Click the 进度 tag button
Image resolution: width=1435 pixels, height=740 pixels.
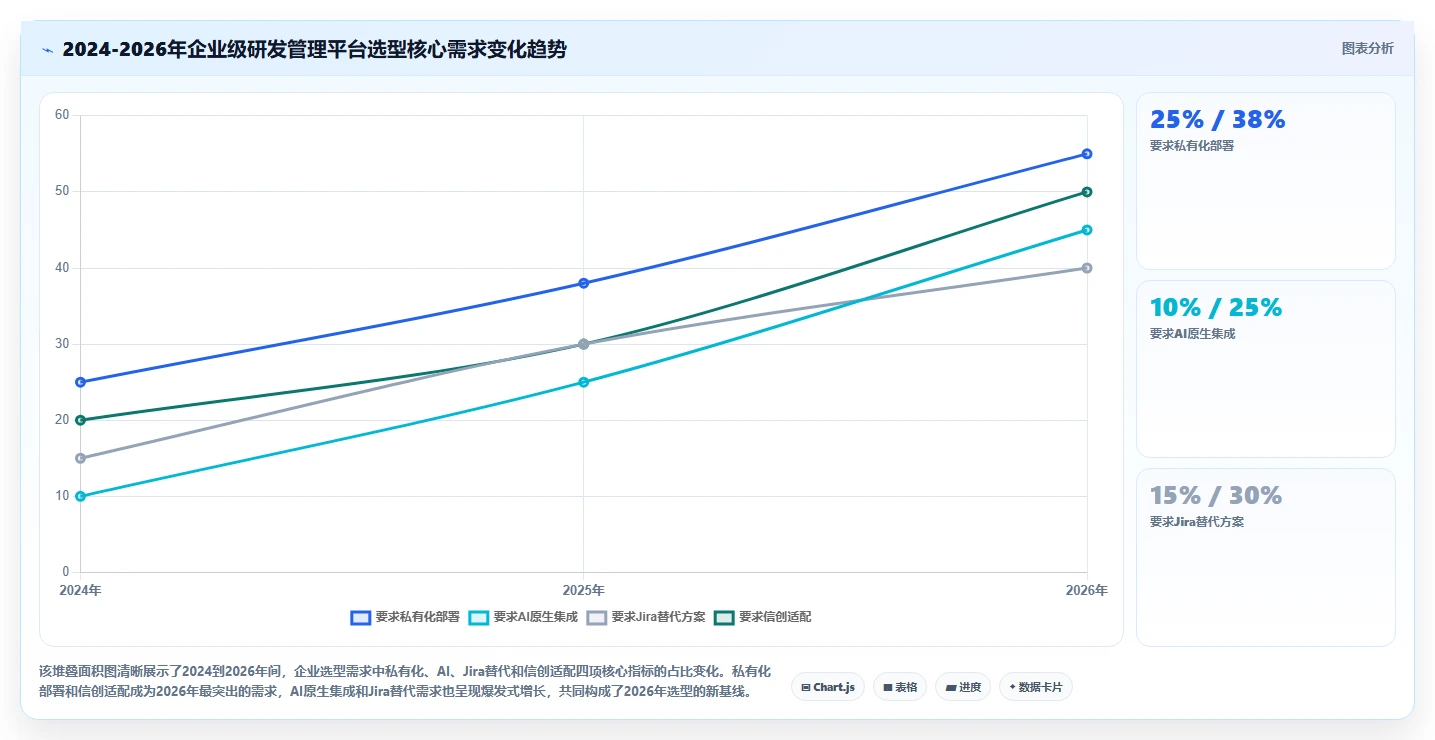(963, 687)
